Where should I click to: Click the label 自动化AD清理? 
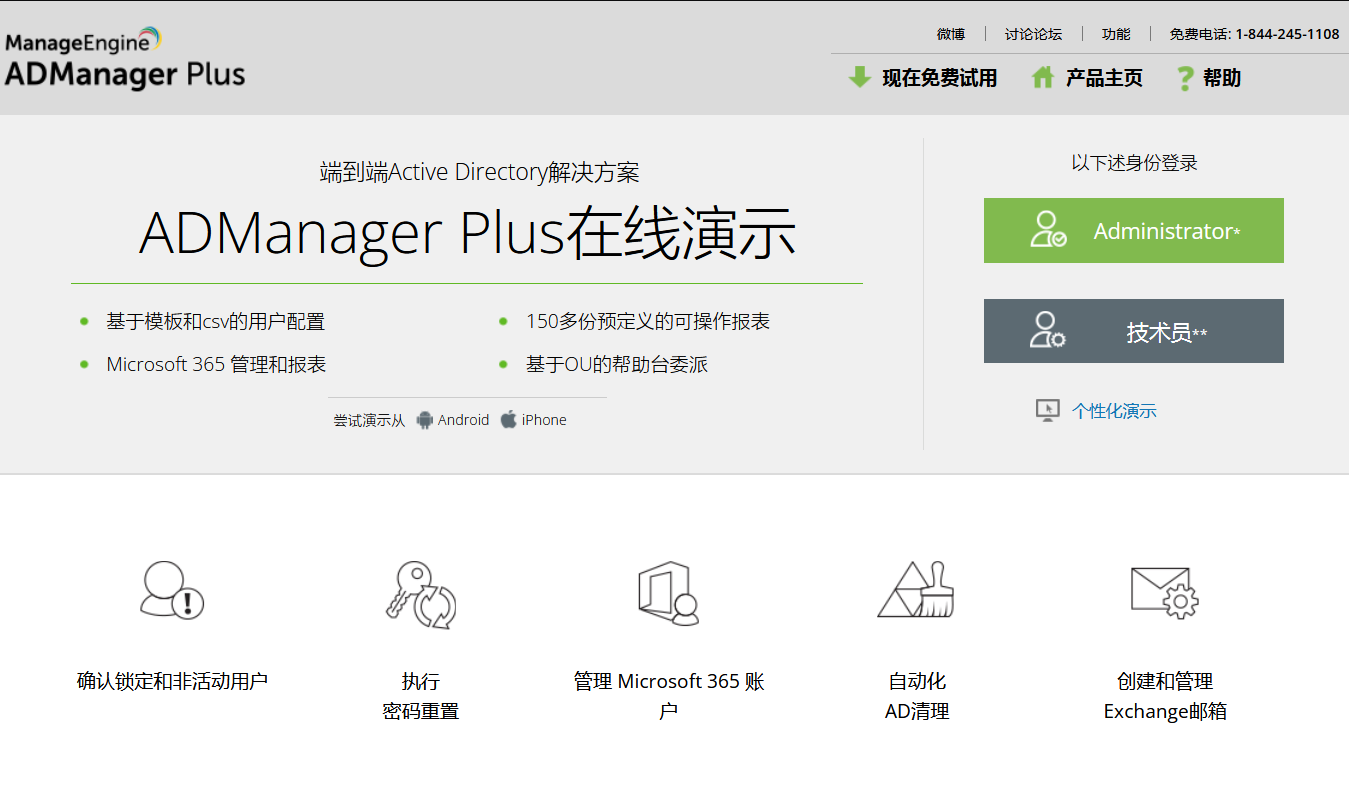pyautogui.click(x=917, y=697)
